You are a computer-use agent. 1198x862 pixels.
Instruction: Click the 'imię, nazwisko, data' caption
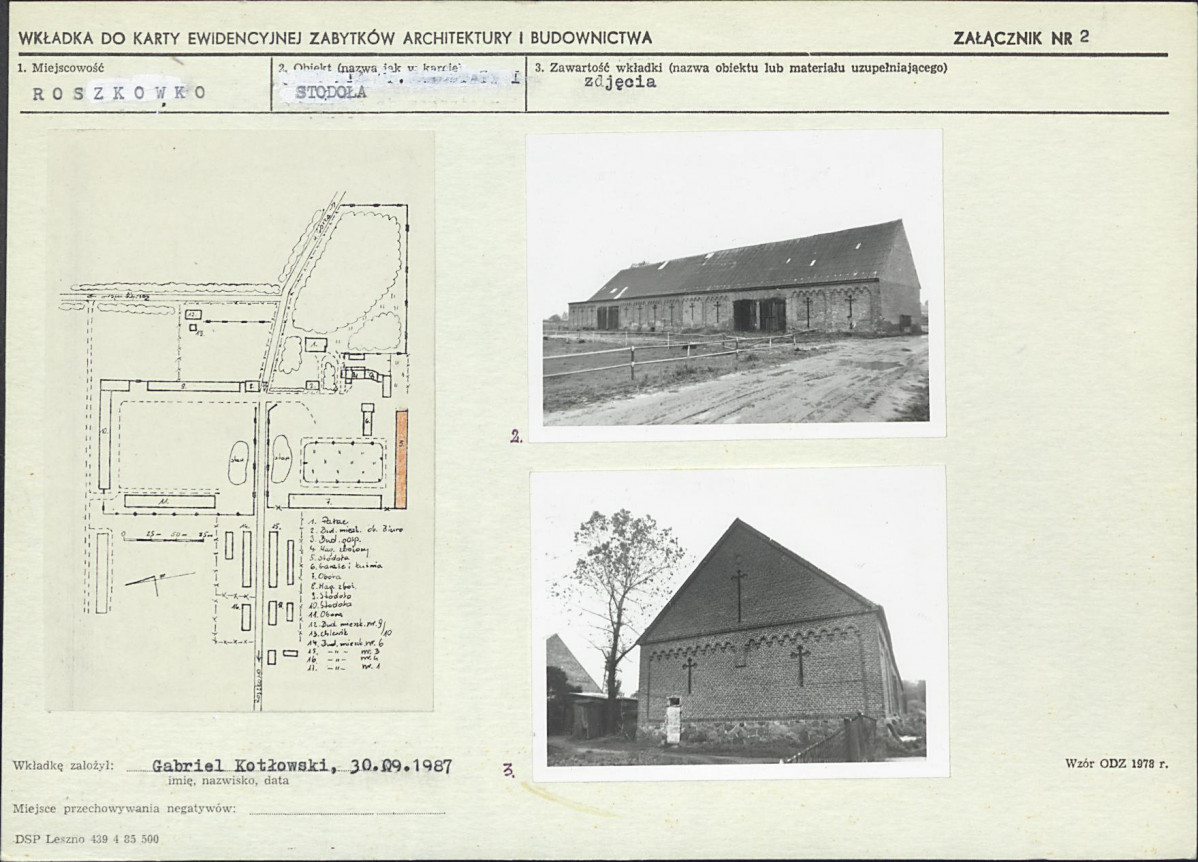[x=228, y=781]
